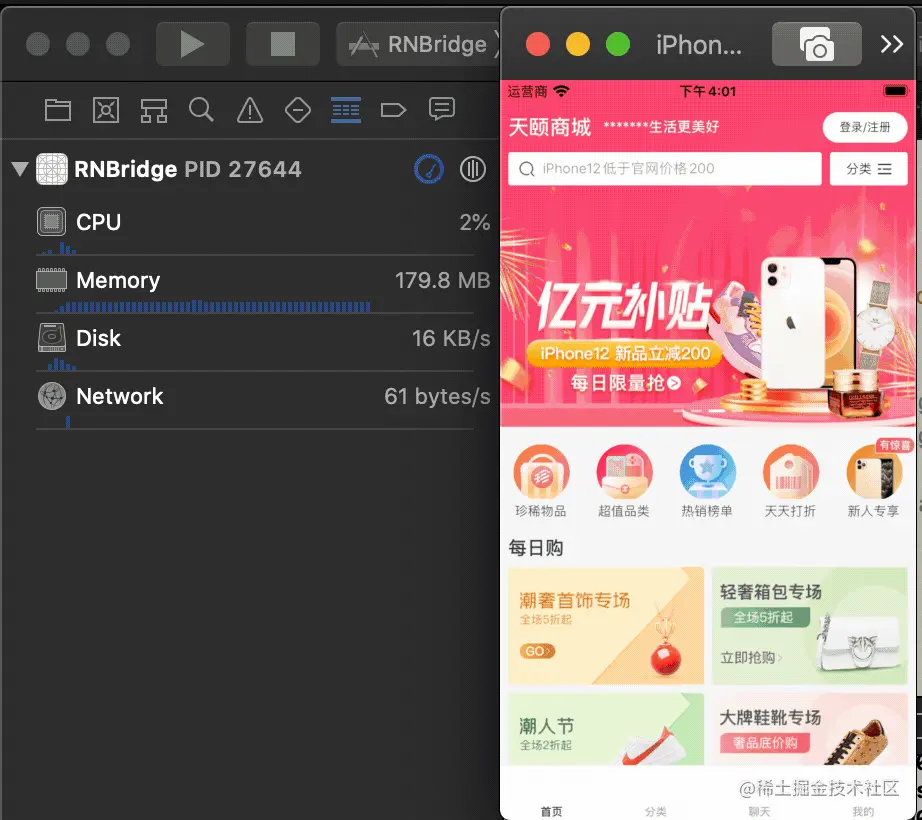The image size is (922, 820).
Task: Open the Source Control navigator
Action: 106,110
